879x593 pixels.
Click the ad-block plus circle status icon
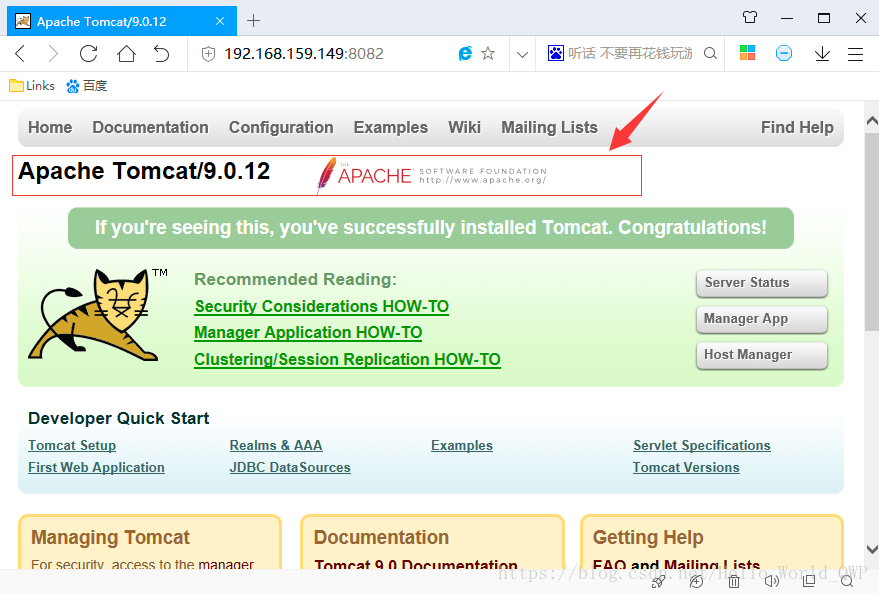(696, 582)
